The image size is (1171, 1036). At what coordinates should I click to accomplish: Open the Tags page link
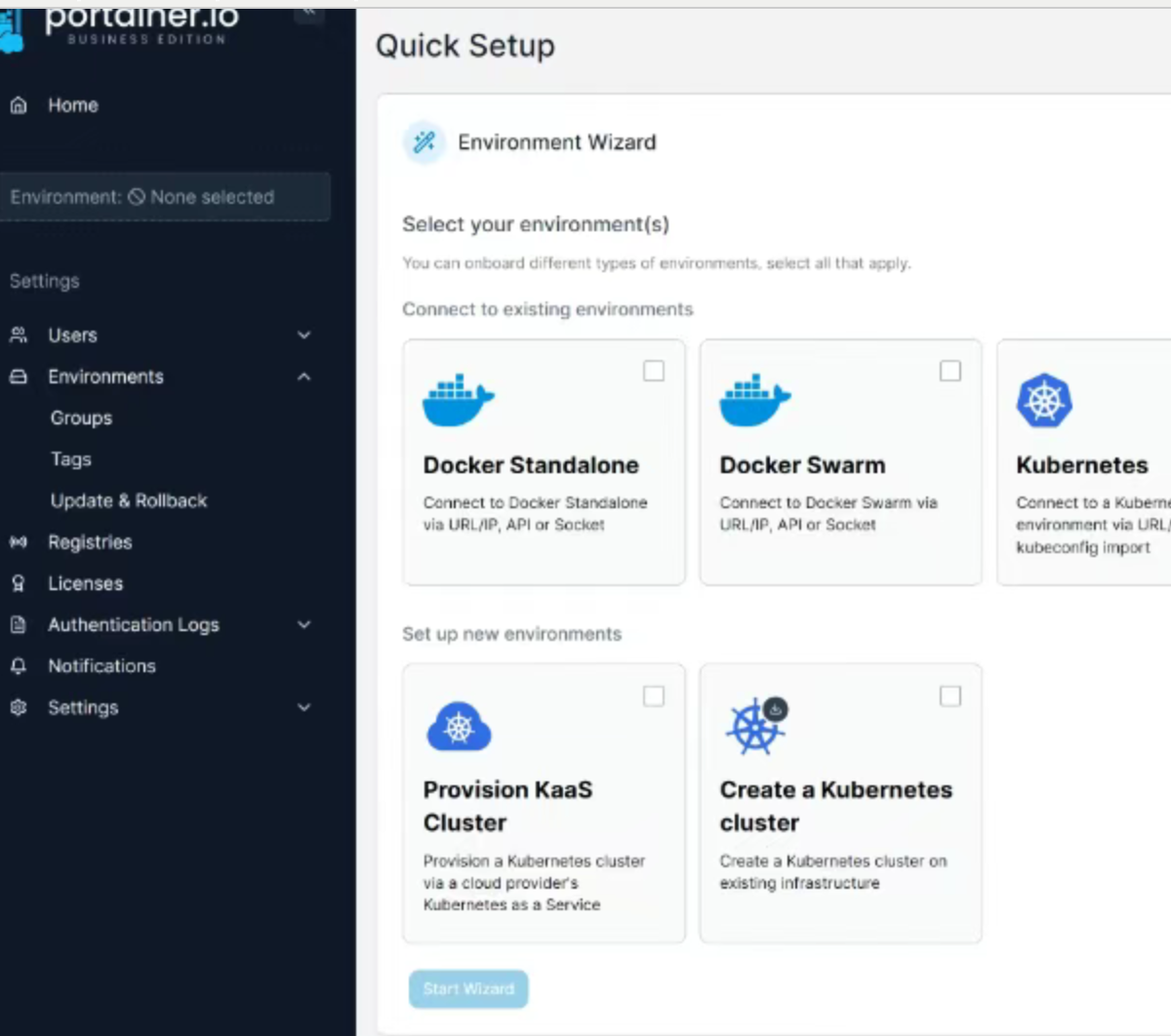(x=71, y=459)
